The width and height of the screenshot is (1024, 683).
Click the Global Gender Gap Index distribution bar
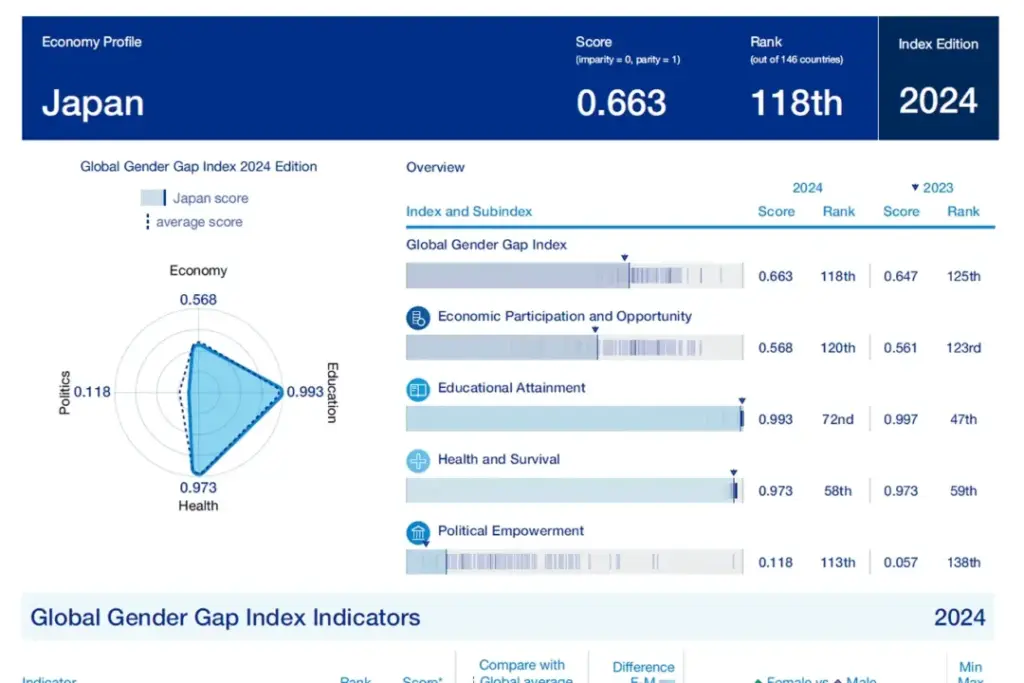point(574,276)
